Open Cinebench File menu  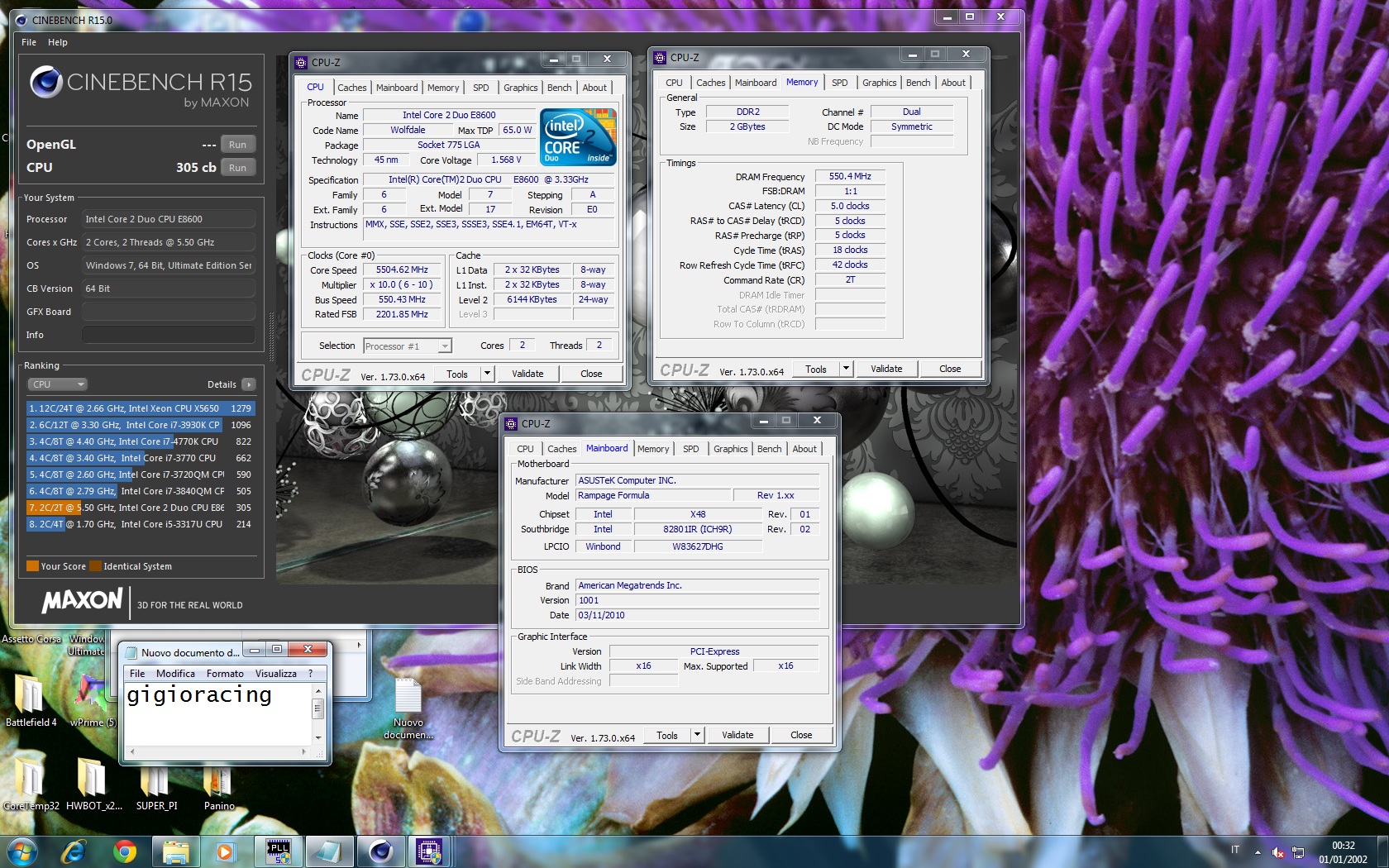29,42
